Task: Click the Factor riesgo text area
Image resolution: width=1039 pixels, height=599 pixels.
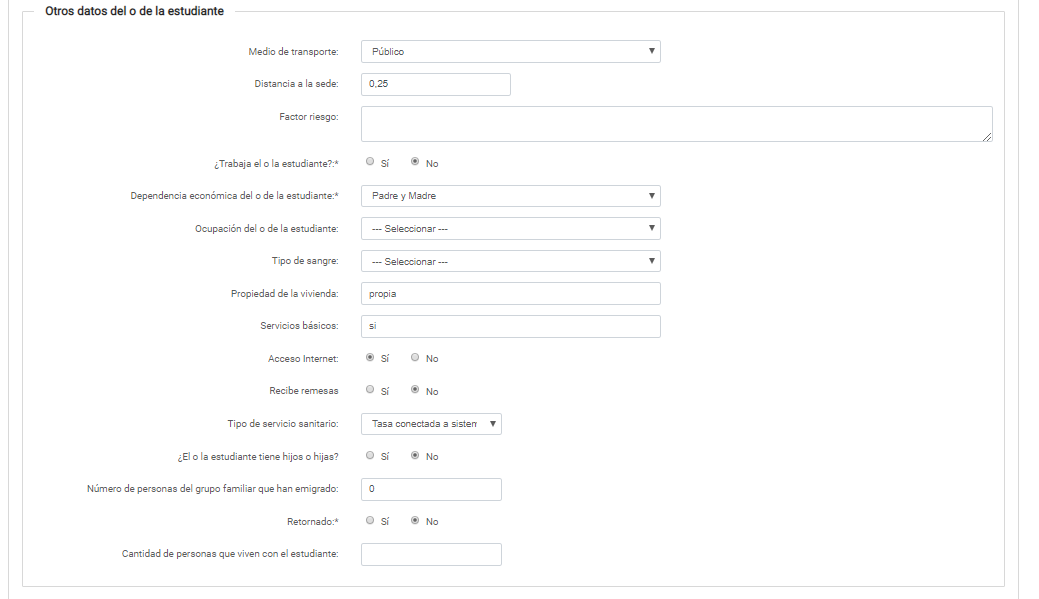Action: [x=676, y=124]
